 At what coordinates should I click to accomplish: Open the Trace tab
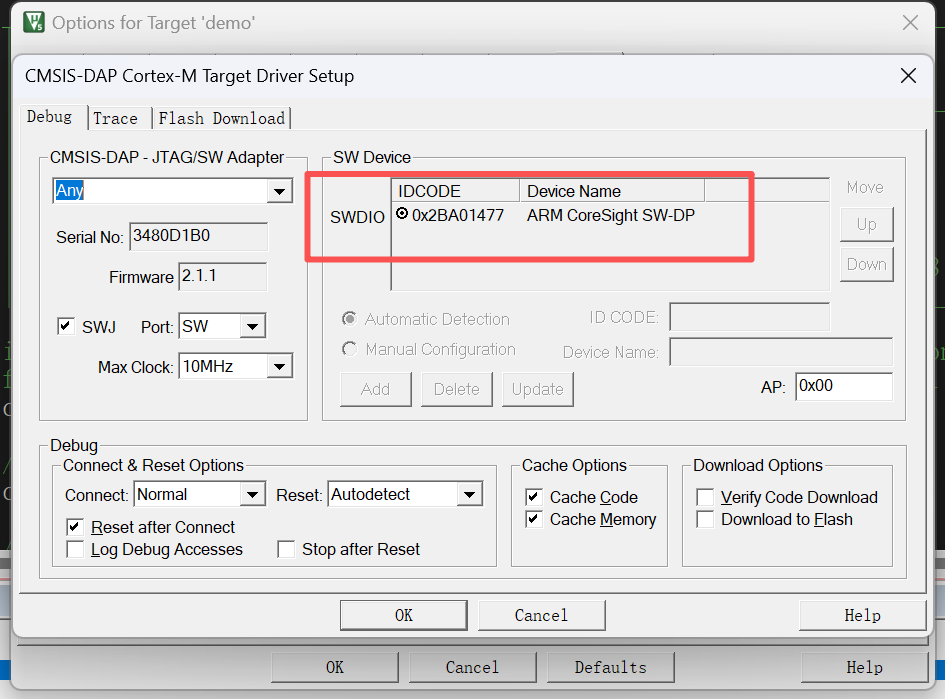click(x=115, y=119)
